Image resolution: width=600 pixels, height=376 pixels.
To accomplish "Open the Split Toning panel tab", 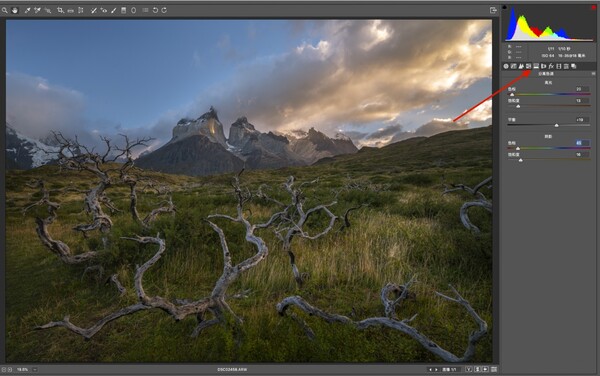I will point(536,66).
